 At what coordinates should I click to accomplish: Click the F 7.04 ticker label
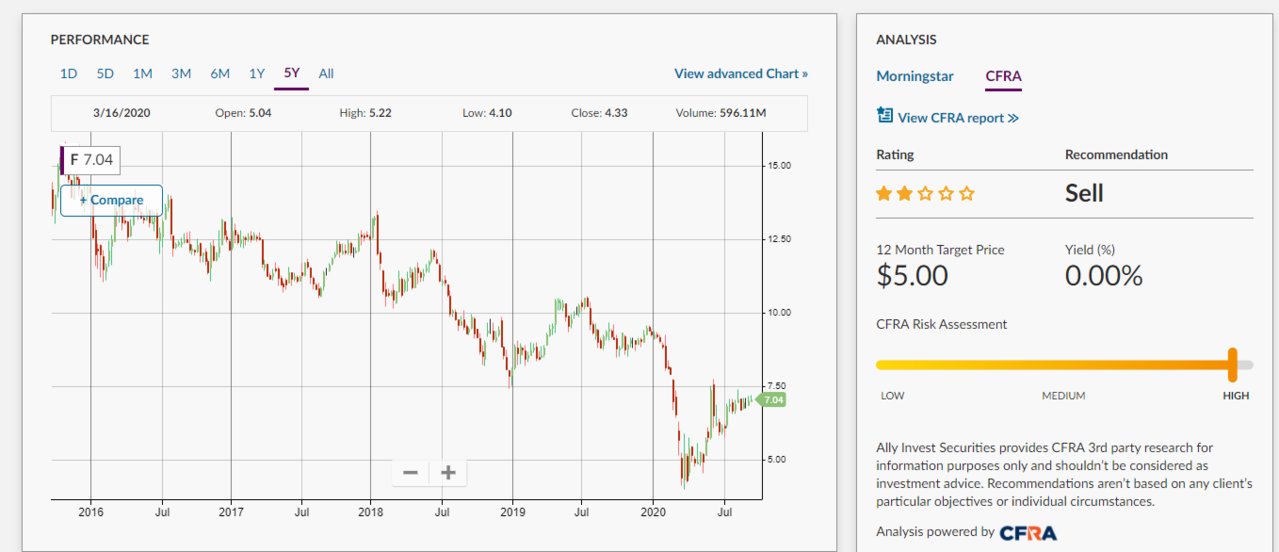click(x=89, y=160)
